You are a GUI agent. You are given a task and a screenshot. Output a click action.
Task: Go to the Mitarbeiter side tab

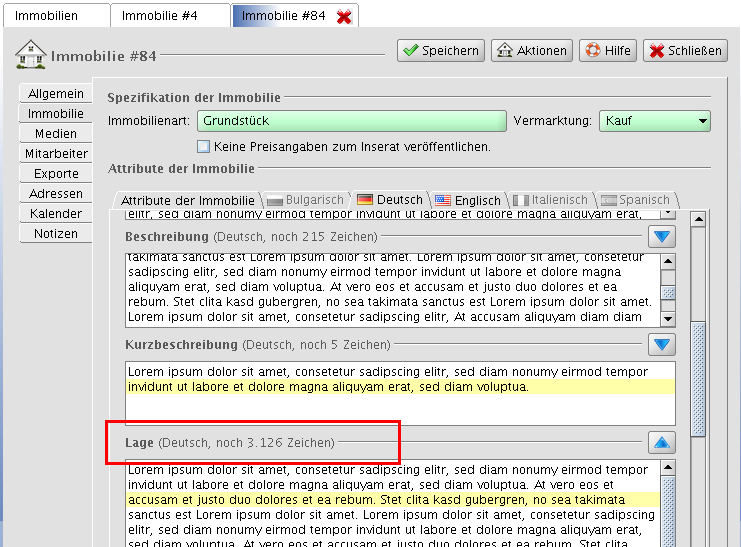(55, 154)
